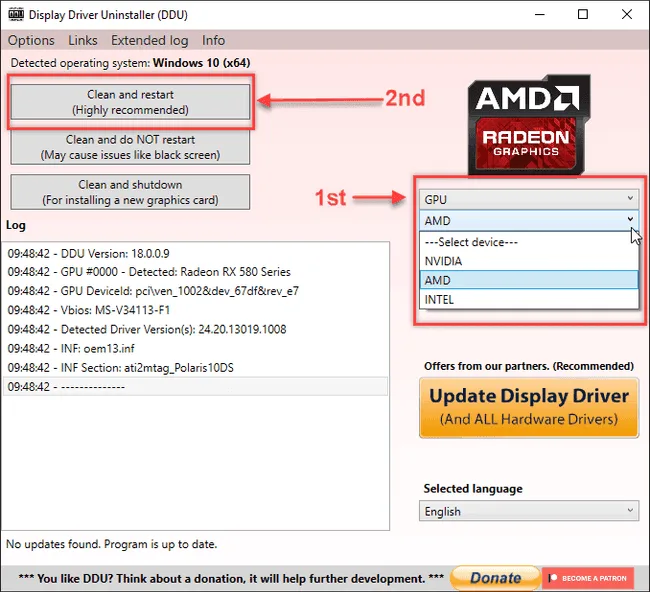Open the Options menu
The width and height of the screenshot is (650, 592).
(x=31, y=40)
